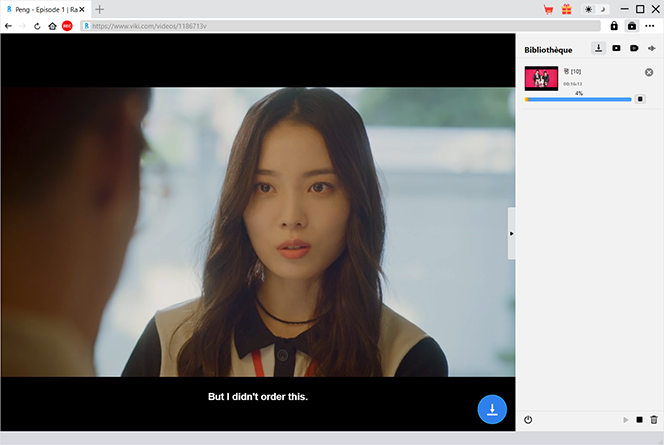Start recording with the red REC button

coord(67,26)
